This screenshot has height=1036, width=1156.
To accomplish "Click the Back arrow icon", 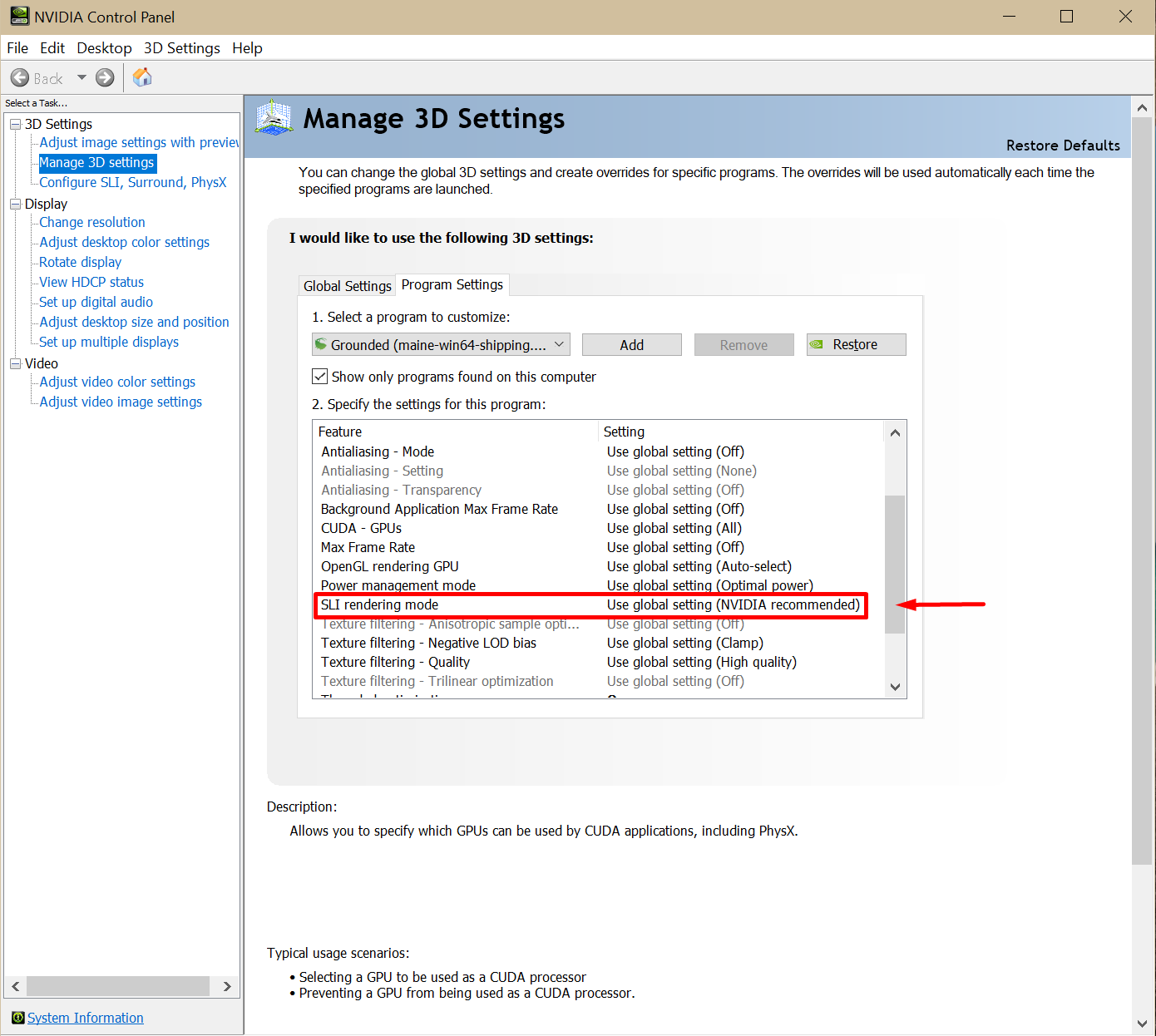I will [x=20, y=78].
